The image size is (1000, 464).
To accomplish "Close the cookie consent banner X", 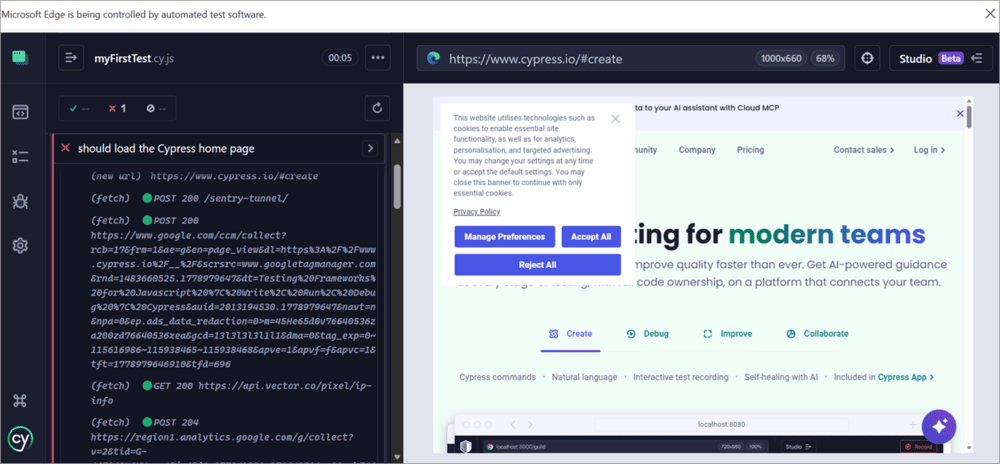I will point(615,119).
